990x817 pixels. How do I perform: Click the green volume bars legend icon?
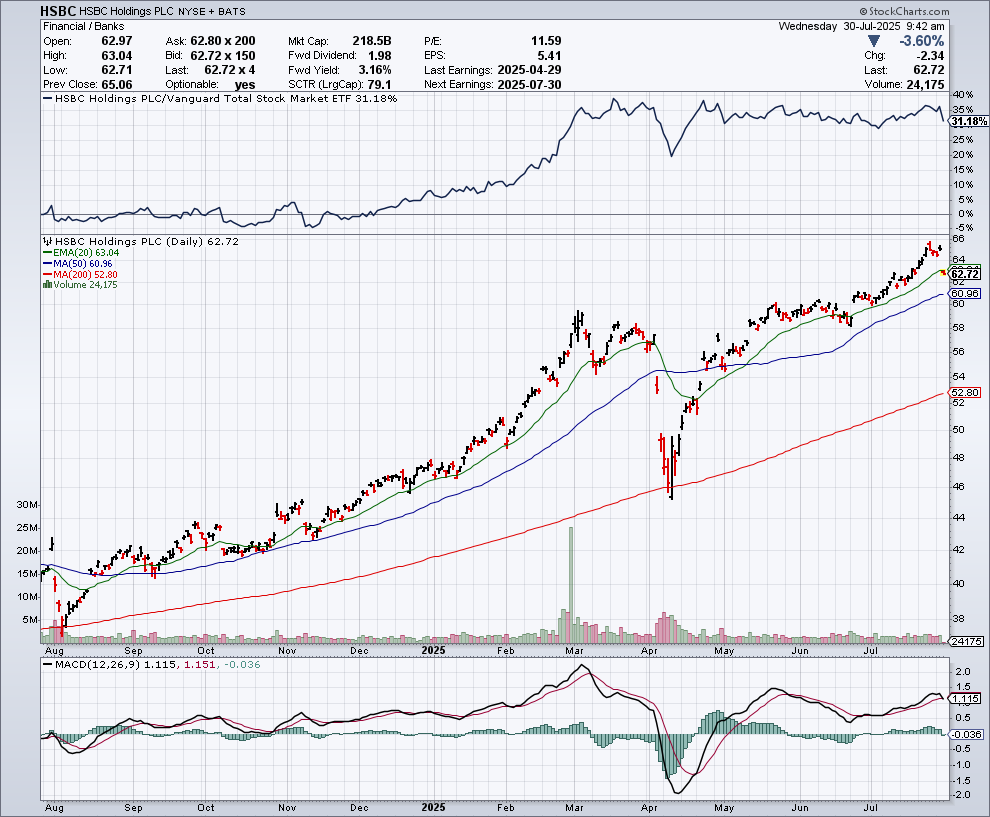coord(47,285)
